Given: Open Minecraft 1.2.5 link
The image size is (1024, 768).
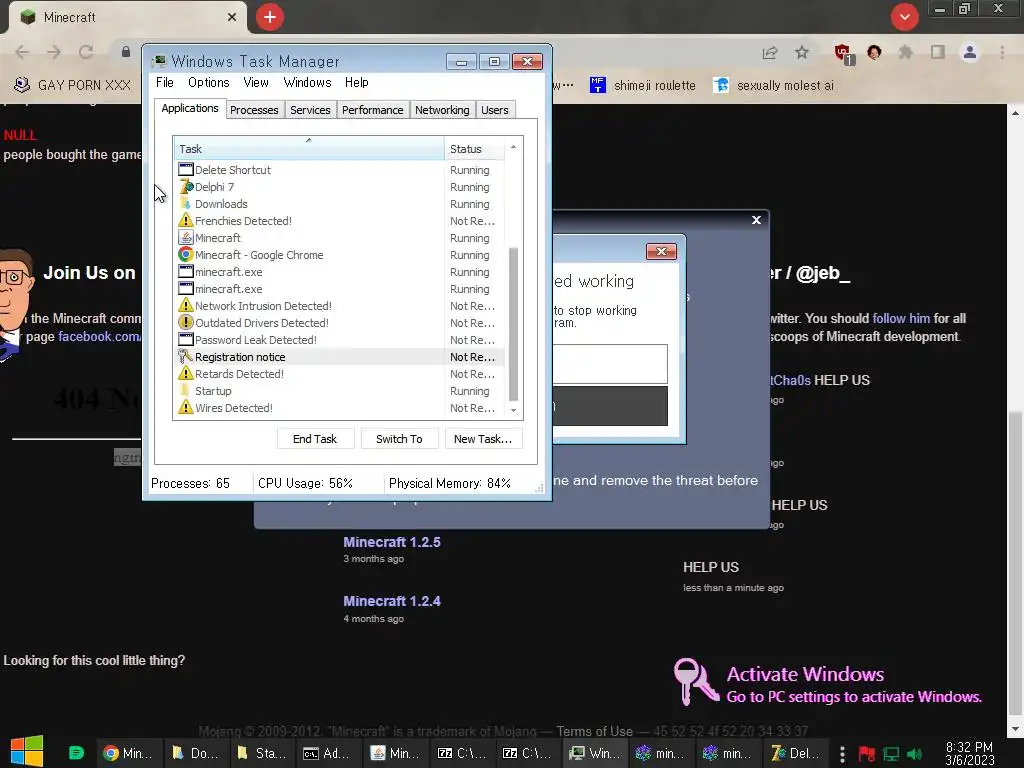Looking at the screenshot, I should [x=392, y=542].
